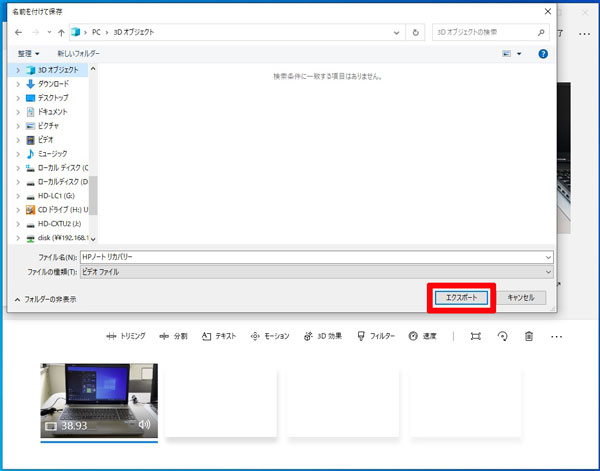
Task: Click テキスト tool in video editor
Action: (x=219, y=336)
